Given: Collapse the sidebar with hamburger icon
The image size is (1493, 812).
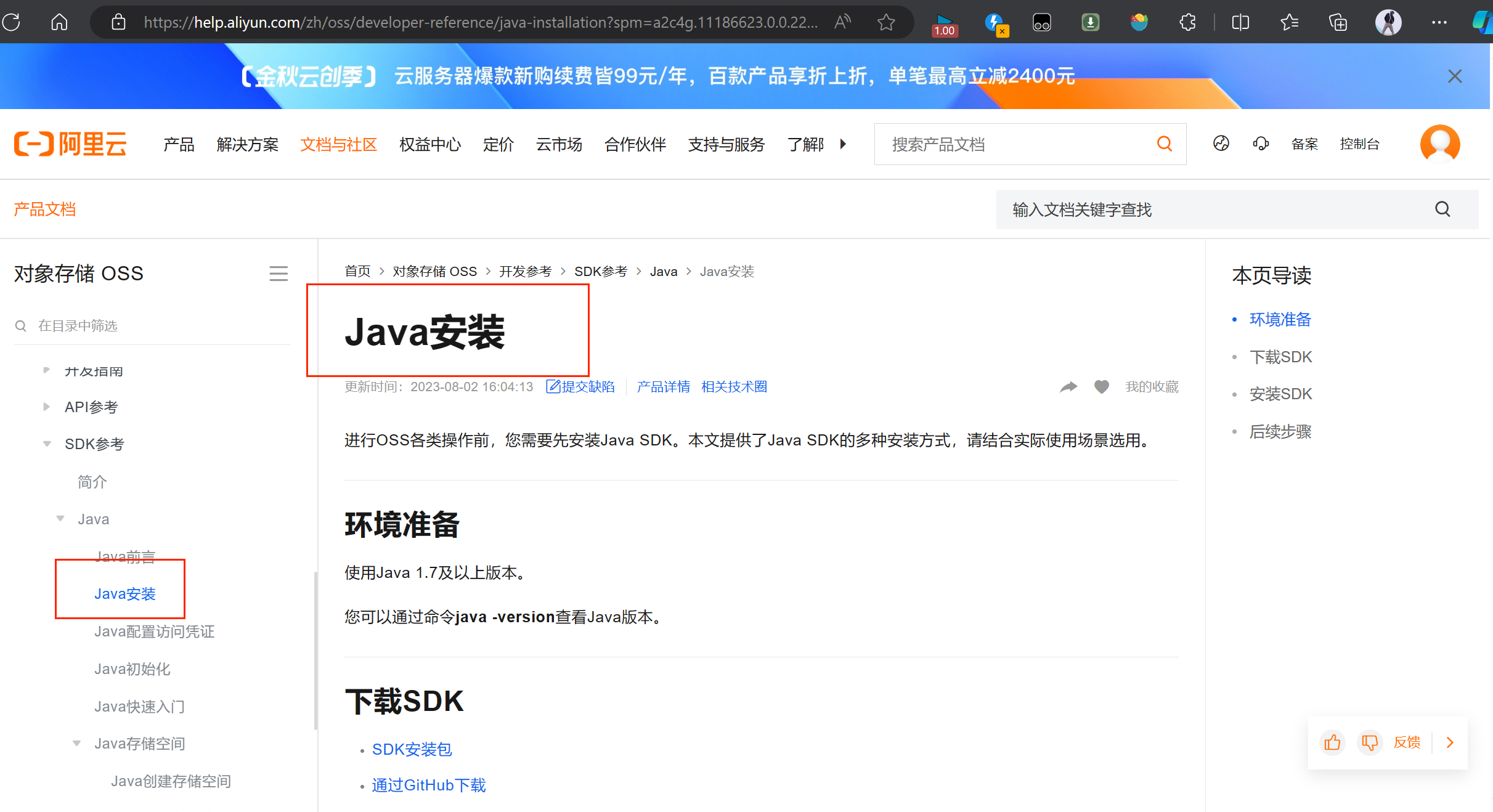Looking at the screenshot, I should [x=279, y=274].
